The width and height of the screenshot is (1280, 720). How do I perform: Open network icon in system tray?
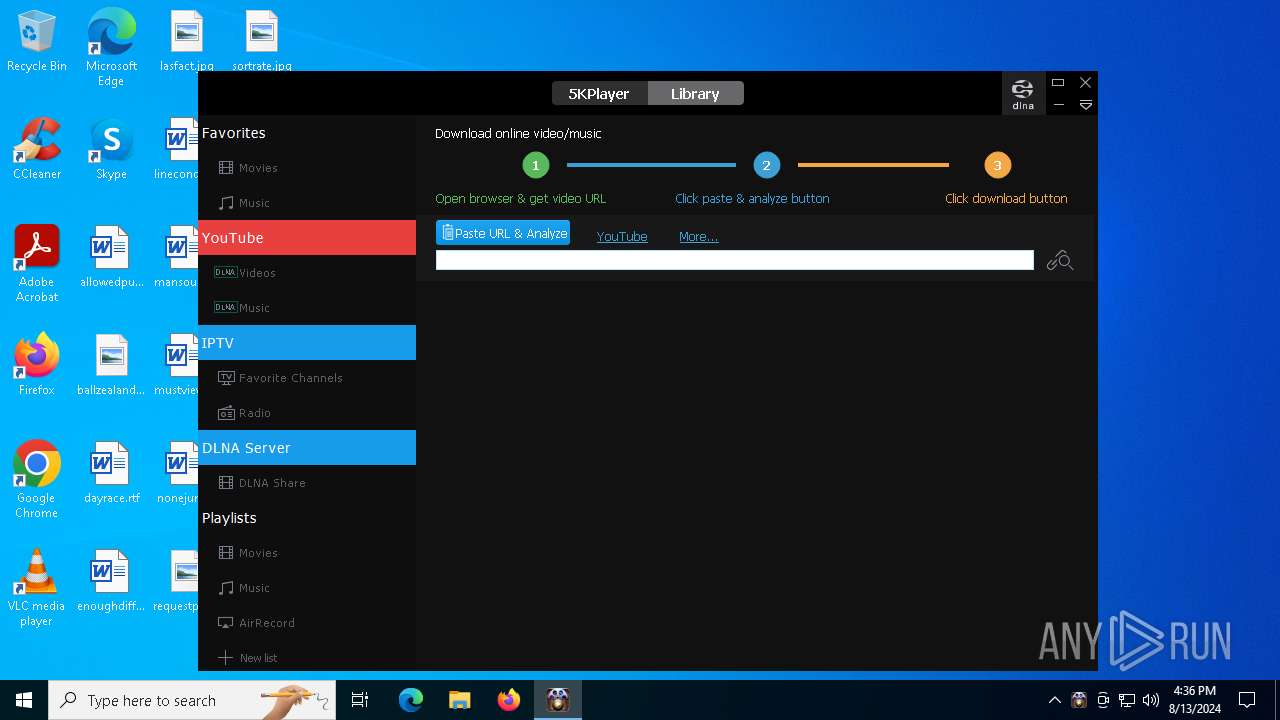pyautogui.click(x=1127, y=700)
